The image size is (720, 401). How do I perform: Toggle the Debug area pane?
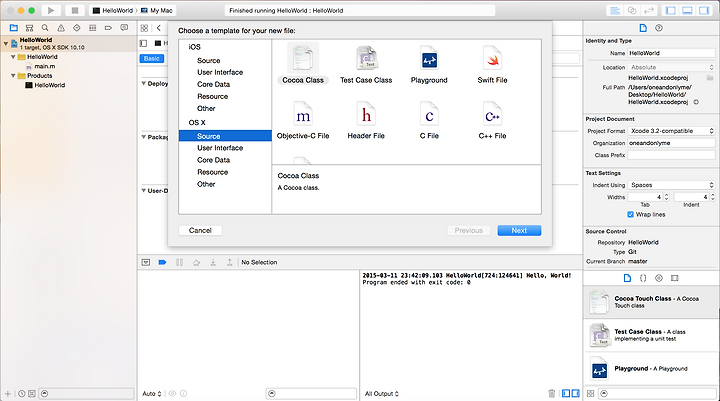coord(687,11)
